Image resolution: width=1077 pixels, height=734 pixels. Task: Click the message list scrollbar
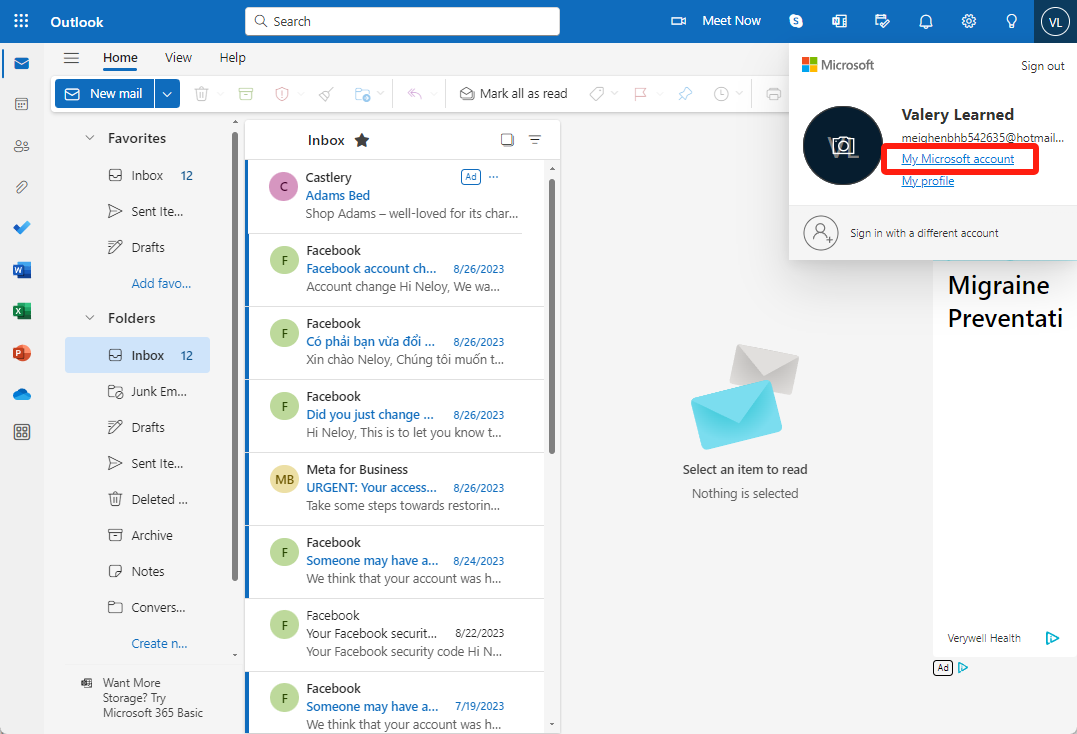point(552,316)
